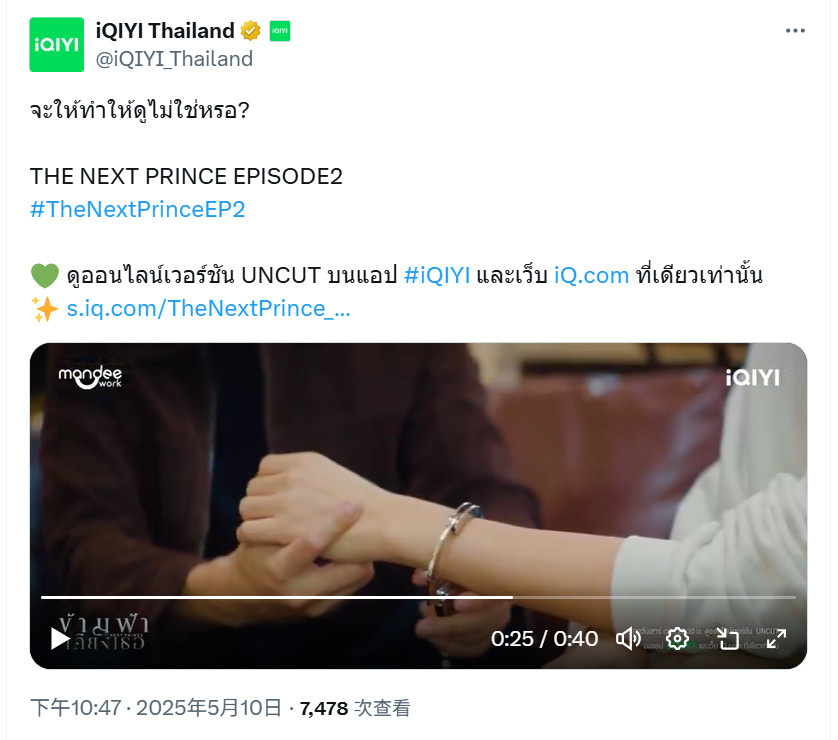The height and width of the screenshot is (740, 838).
Task: Open the iQIYI Thailand profile name
Action: (x=165, y=31)
